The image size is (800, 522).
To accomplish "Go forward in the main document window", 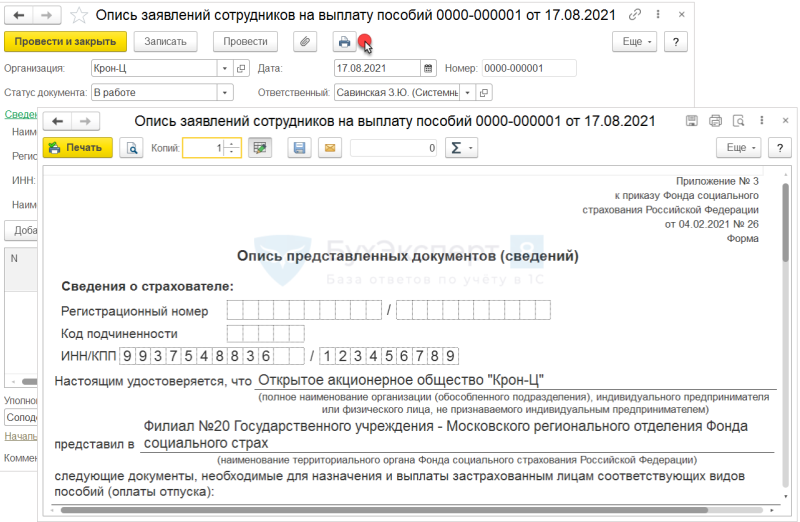I will click(46, 15).
